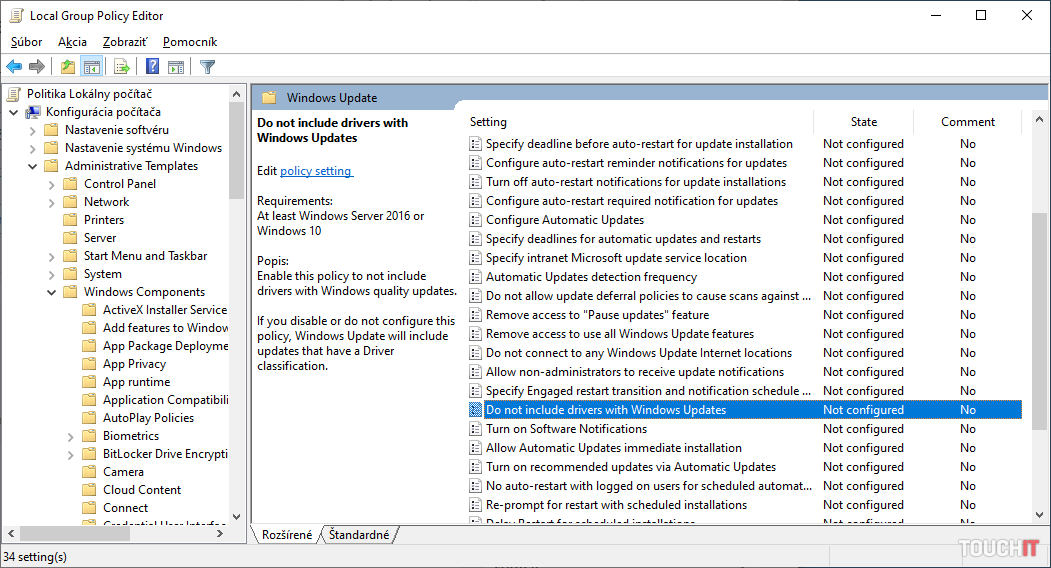Click the 'policy setting' edit link

[x=316, y=171]
